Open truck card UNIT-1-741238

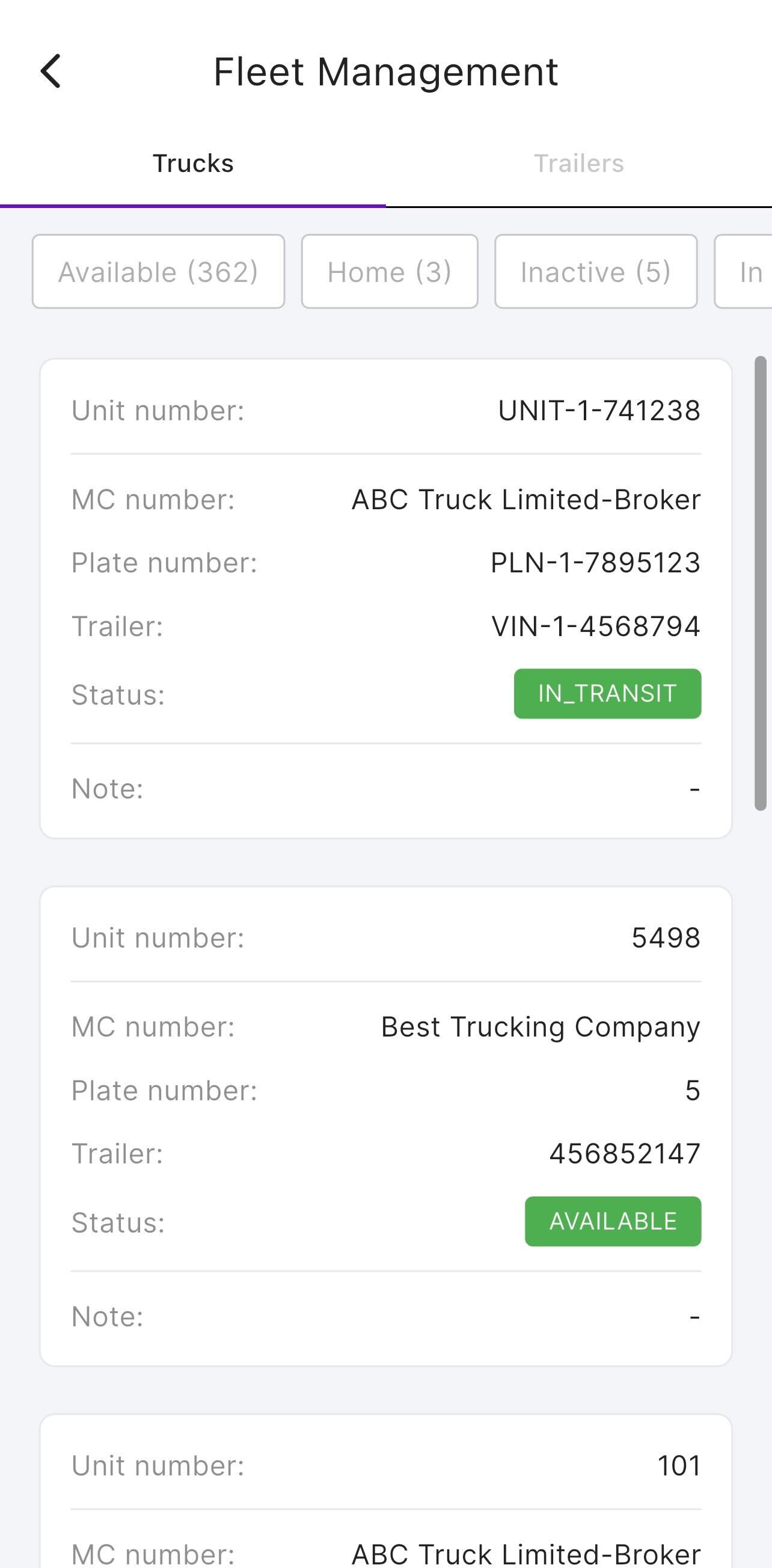[386, 598]
